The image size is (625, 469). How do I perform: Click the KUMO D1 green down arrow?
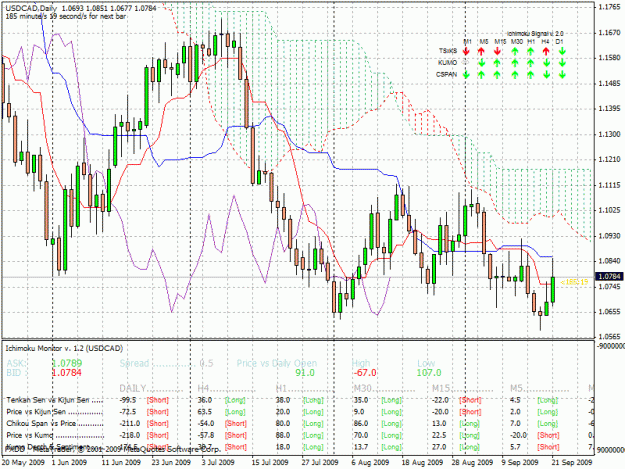pyautogui.click(x=562, y=63)
